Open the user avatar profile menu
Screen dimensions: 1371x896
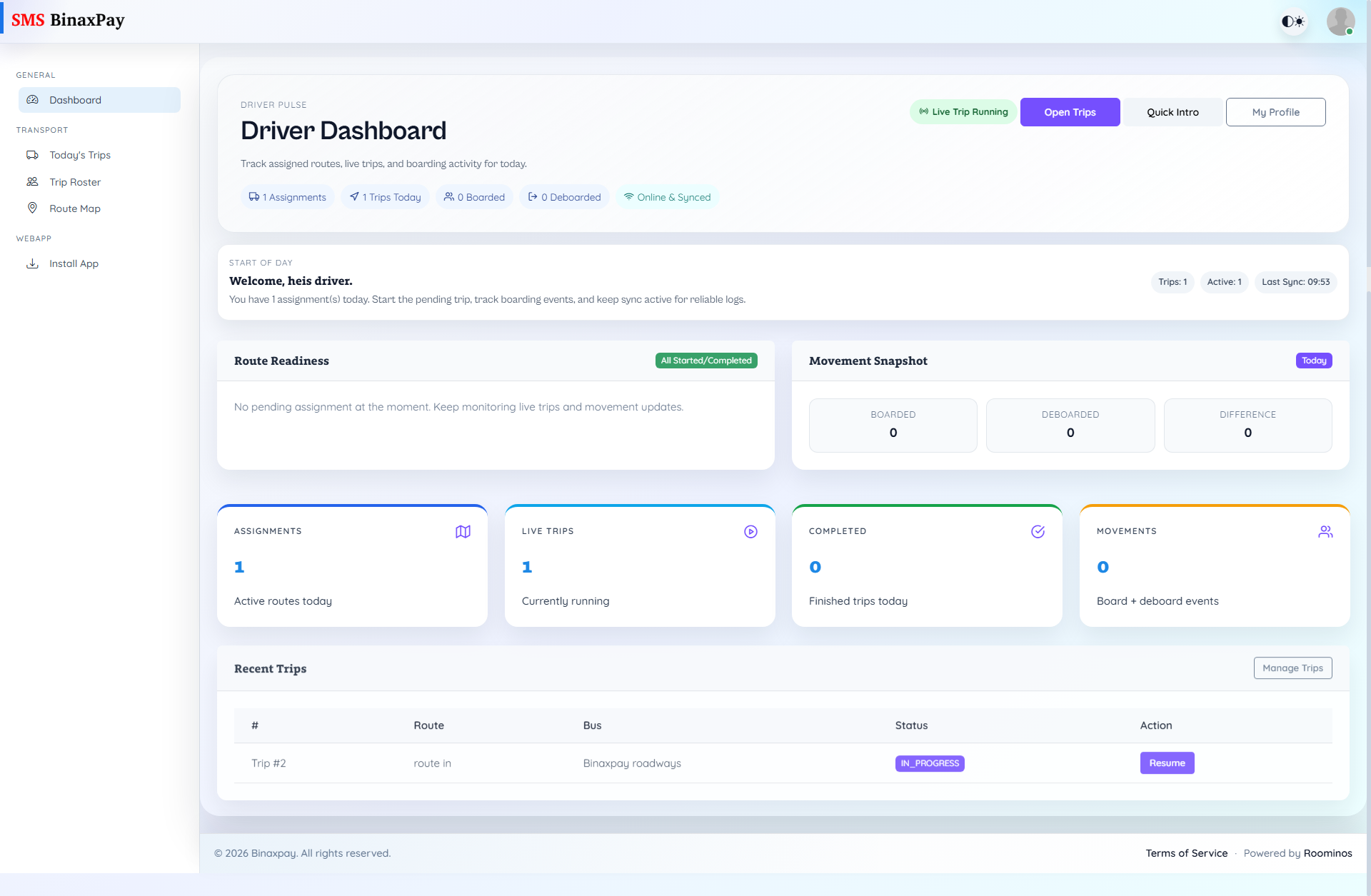tap(1340, 21)
